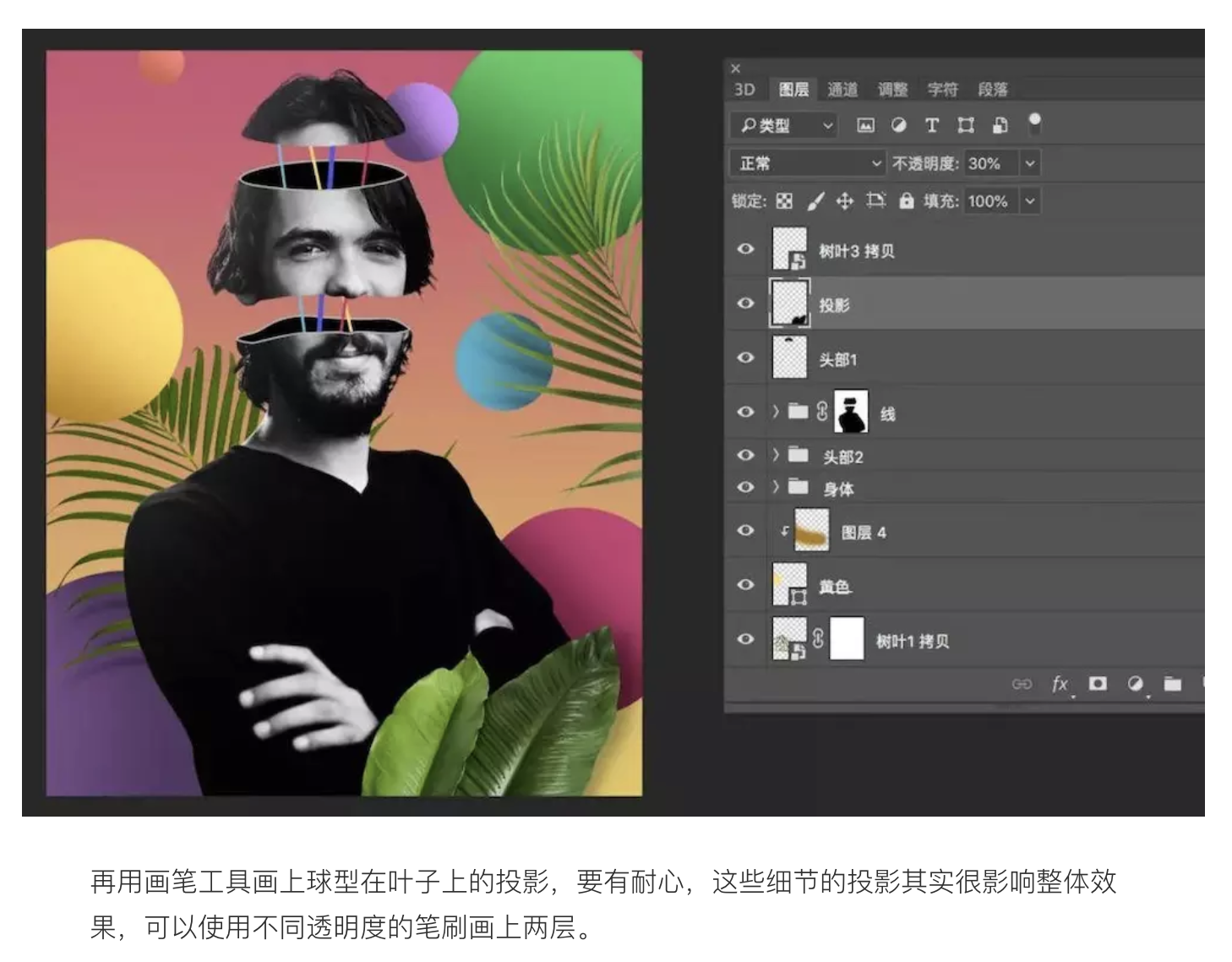Open the 填充 slider dropdown arrow
The image size is (1232, 962).
click(x=1030, y=201)
